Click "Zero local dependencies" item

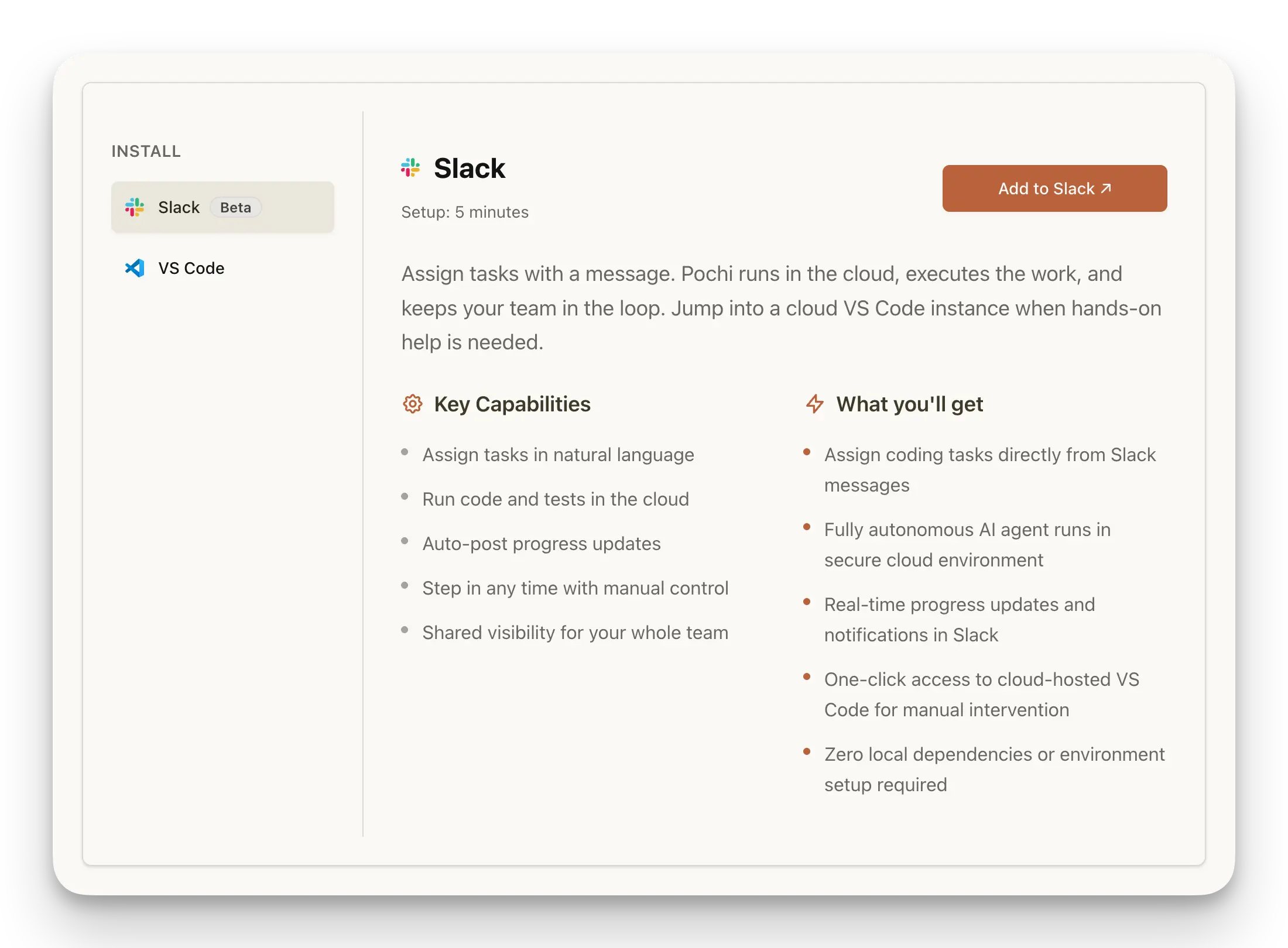click(995, 770)
